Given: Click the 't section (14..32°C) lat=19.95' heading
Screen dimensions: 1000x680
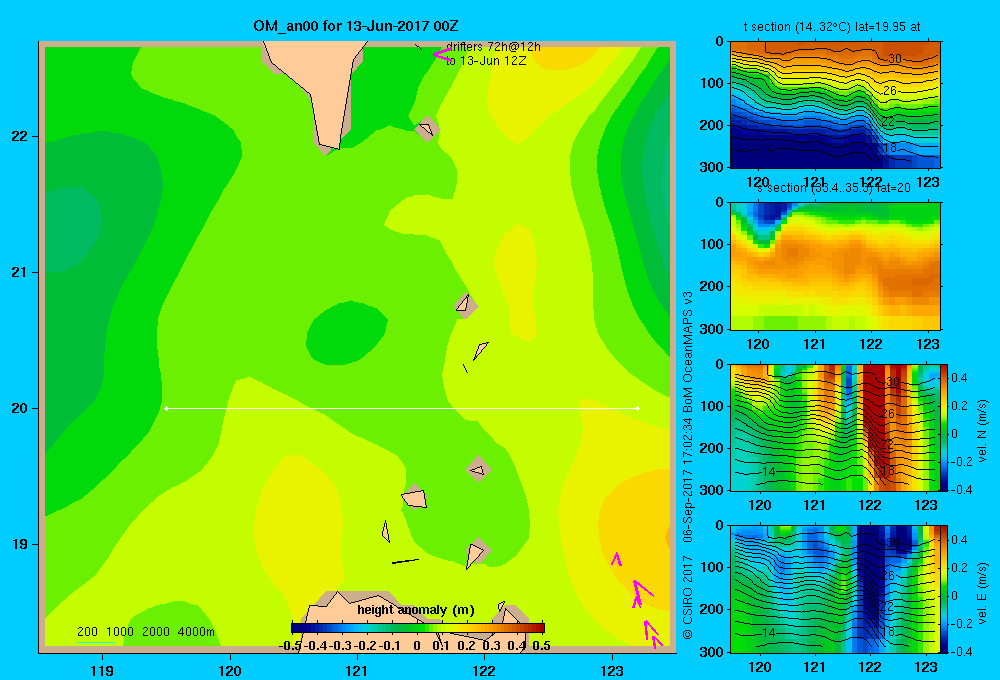Looking at the screenshot, I should click(x=832, y=27).
